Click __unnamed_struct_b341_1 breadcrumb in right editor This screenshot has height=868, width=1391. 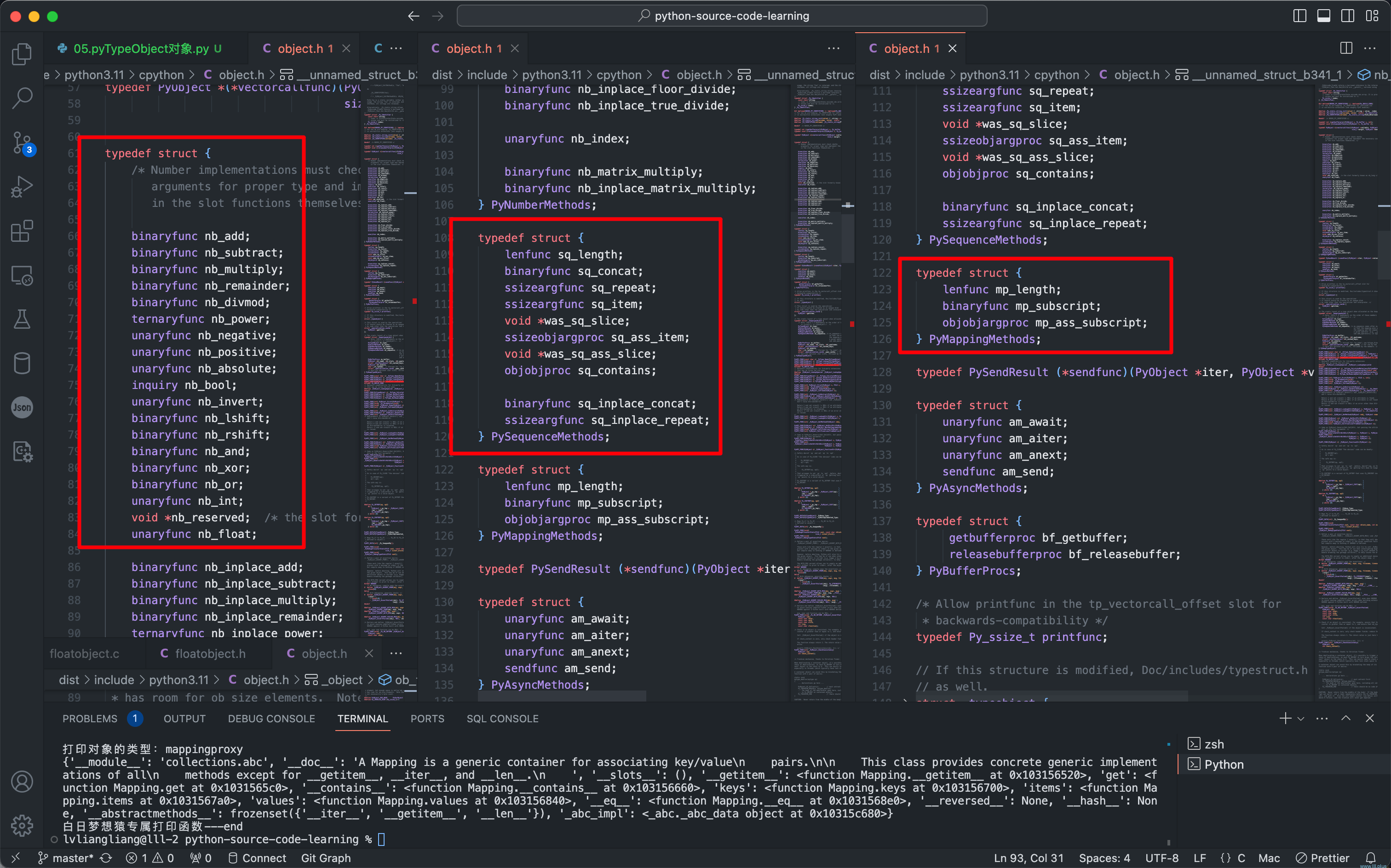(1266, 74)
